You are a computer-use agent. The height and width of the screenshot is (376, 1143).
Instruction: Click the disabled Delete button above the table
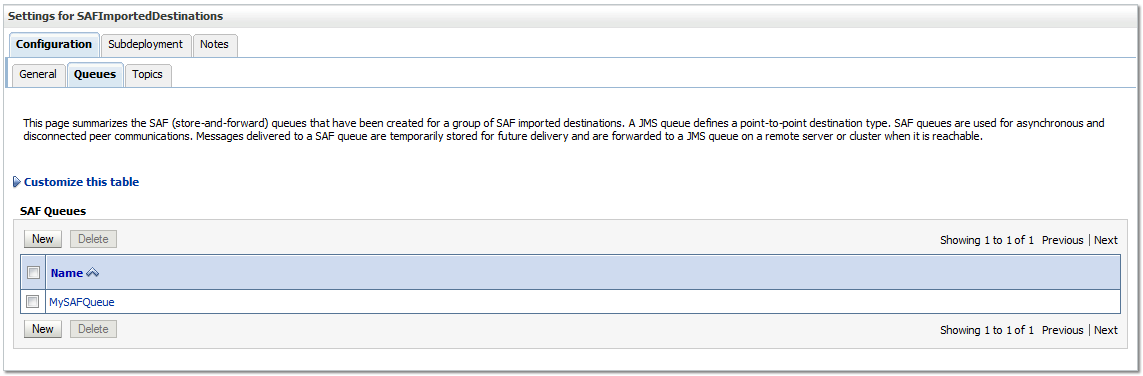click(93, 239)
